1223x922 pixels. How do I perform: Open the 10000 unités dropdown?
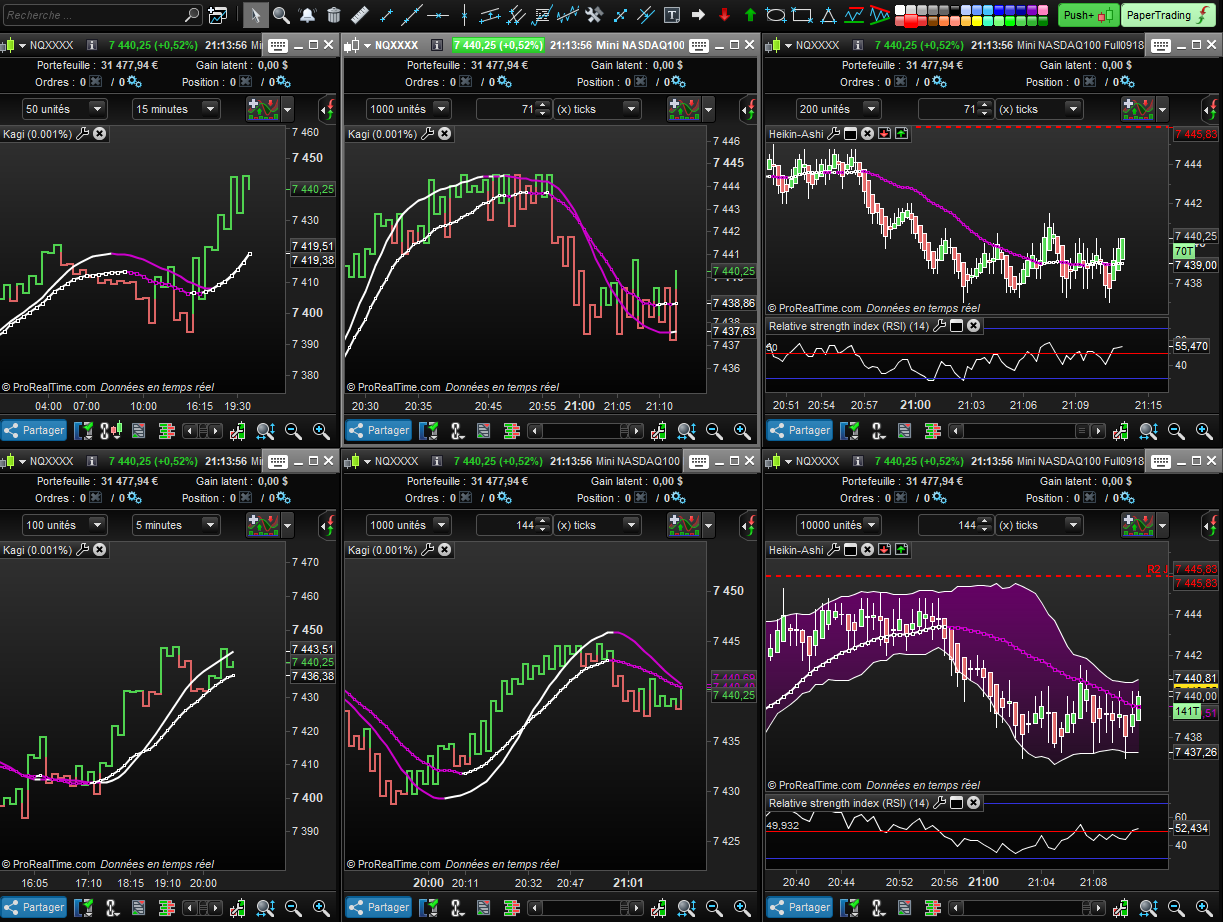tap(838, 525)
